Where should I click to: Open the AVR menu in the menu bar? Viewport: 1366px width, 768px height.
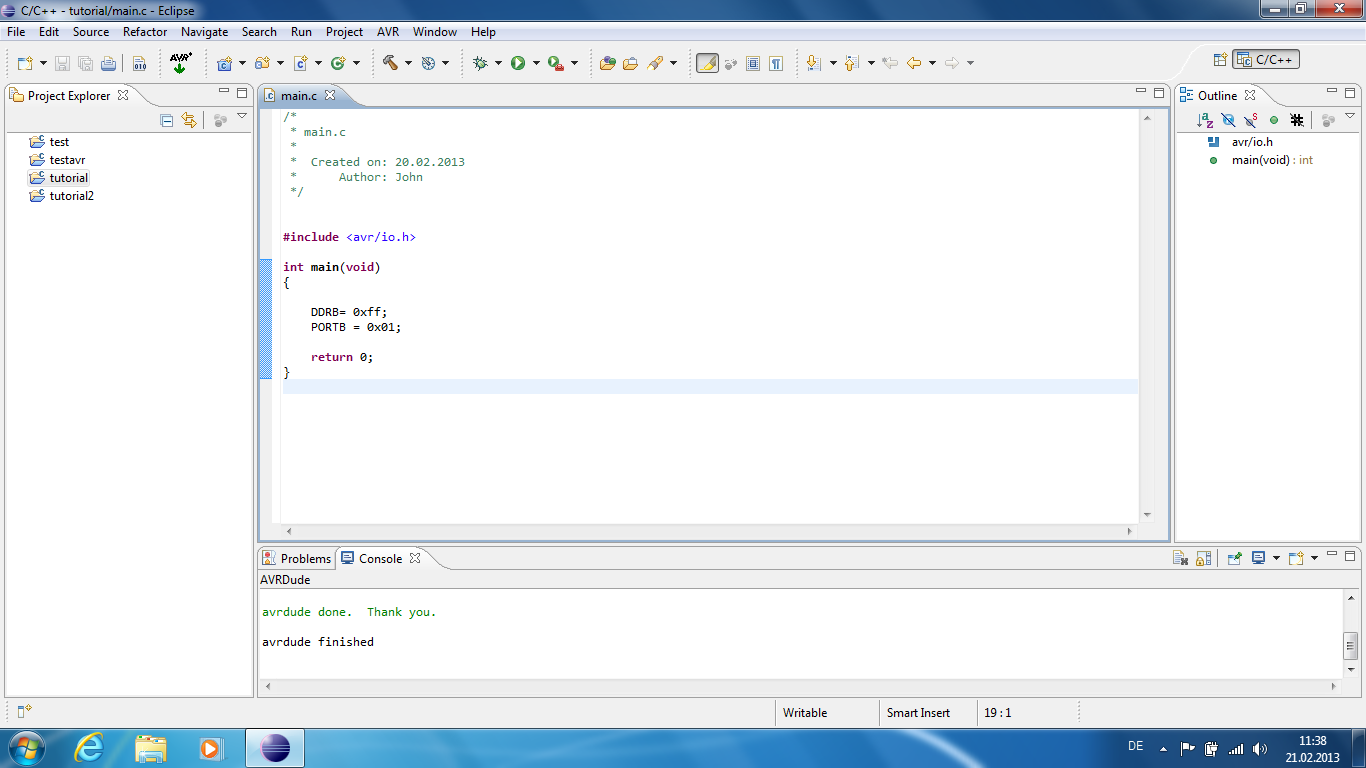coord(388,31)
